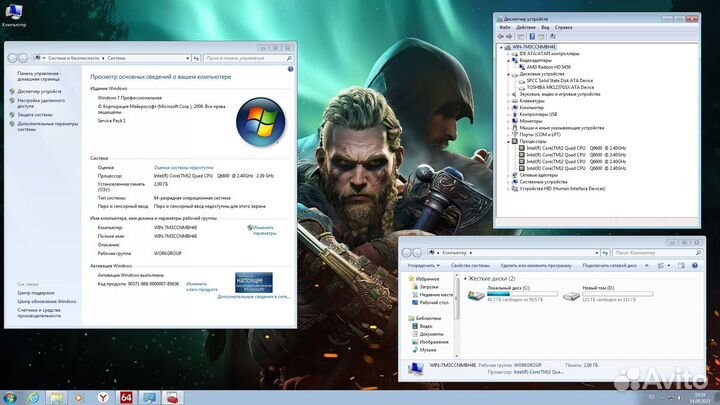The width and height of the screenshot is (720, 405).
Task: Click the help icon in Компьютер window toolbar
Action: coord(695,265)
